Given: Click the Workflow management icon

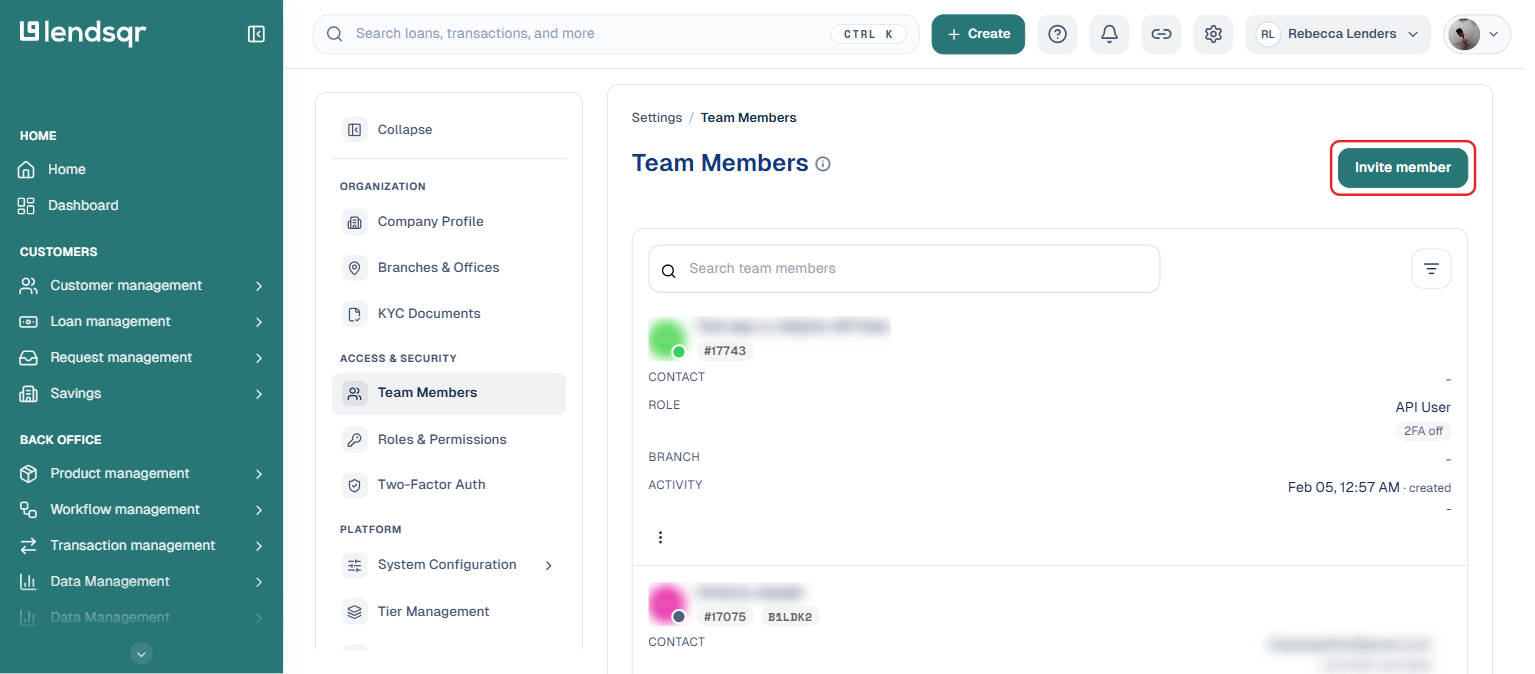Looking at the screenshot, I should coord(29,509).
